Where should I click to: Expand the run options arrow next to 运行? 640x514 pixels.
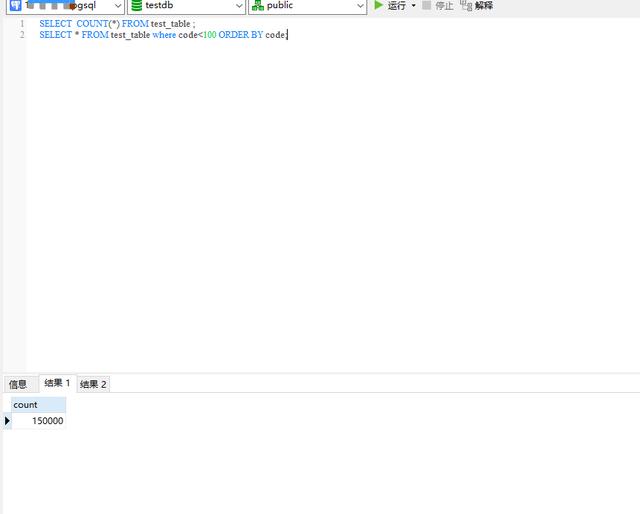tap(413, 6)
